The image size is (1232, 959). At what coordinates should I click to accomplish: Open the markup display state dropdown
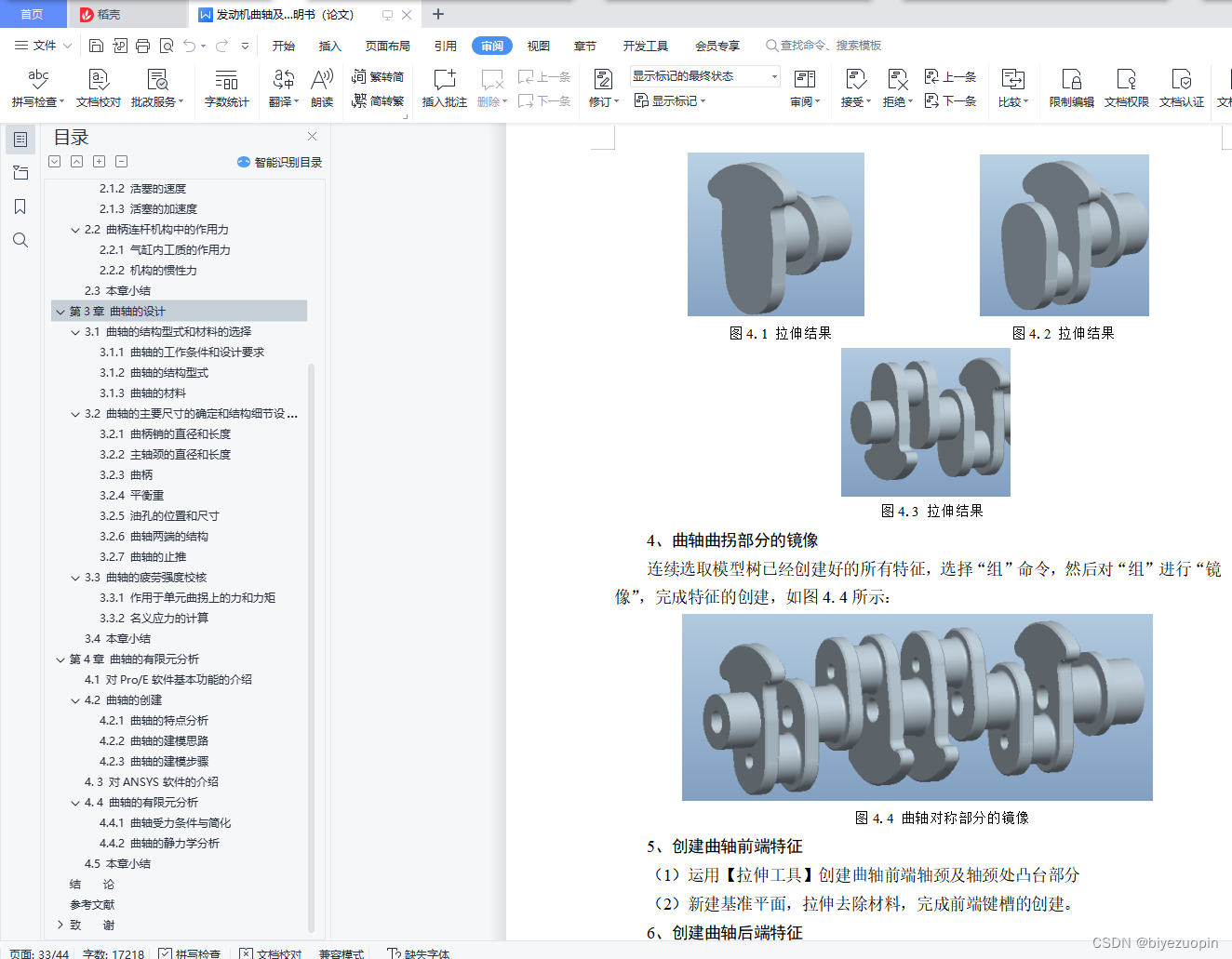coord(704,76)
